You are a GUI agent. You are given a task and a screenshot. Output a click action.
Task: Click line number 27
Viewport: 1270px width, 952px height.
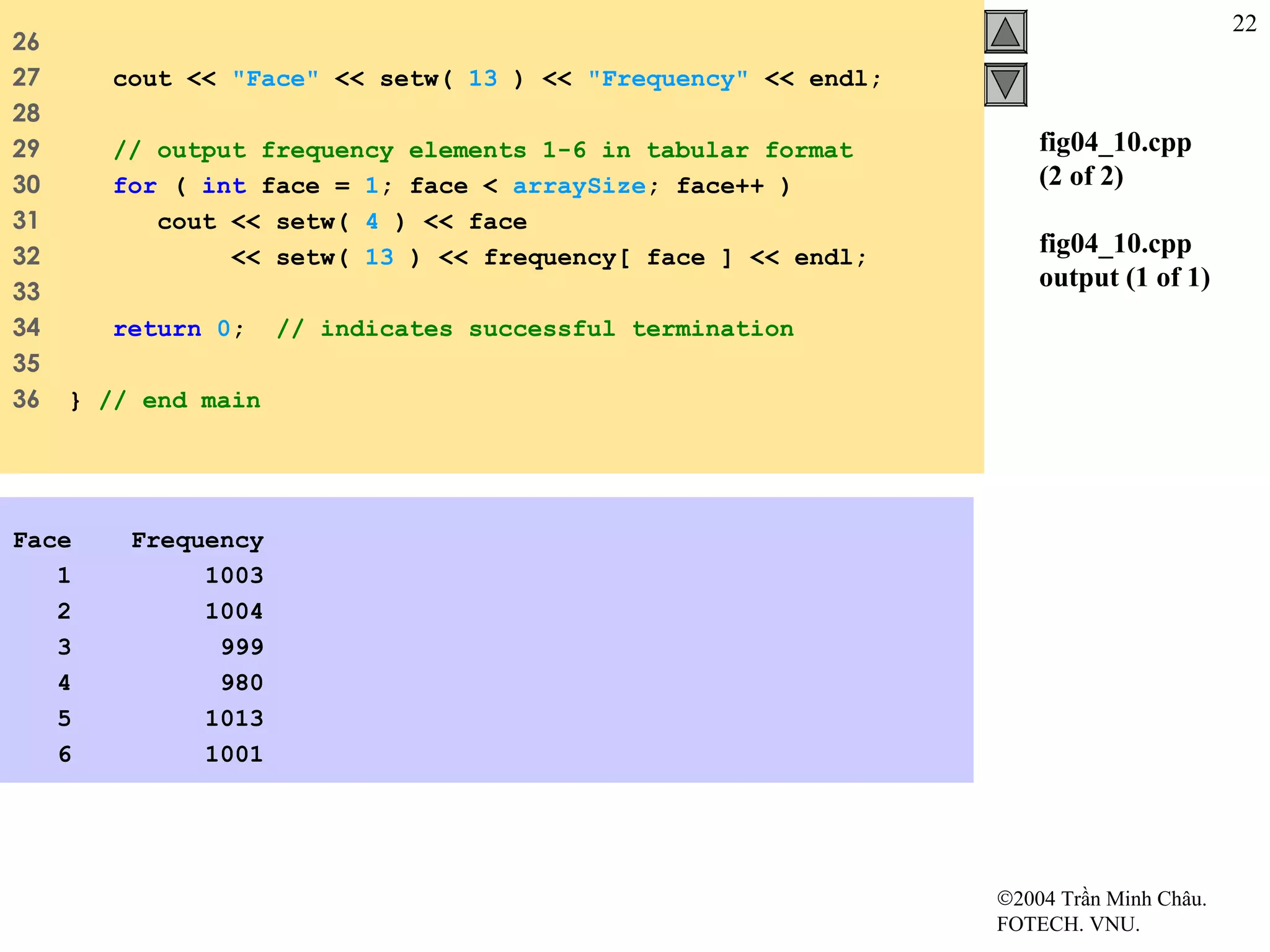click(x=26, y=77)
